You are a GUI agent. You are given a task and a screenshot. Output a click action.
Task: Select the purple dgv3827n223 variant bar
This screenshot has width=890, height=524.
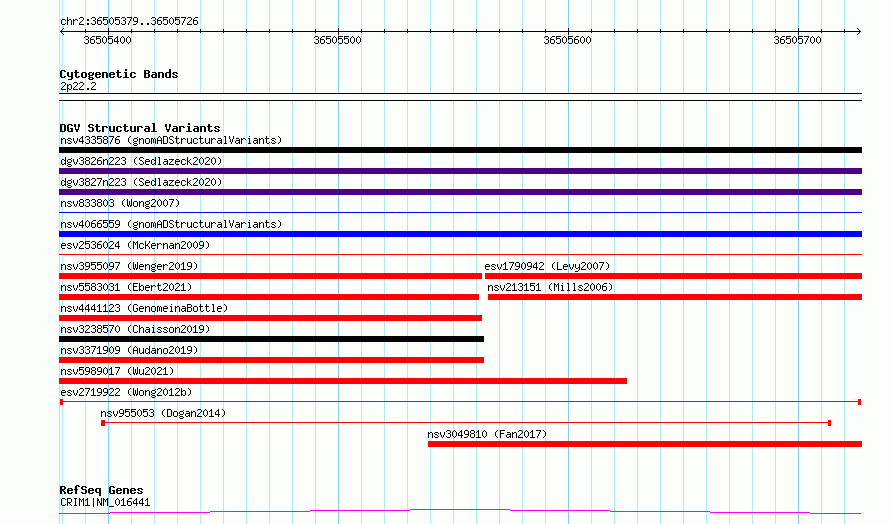(x=460, y=192)
